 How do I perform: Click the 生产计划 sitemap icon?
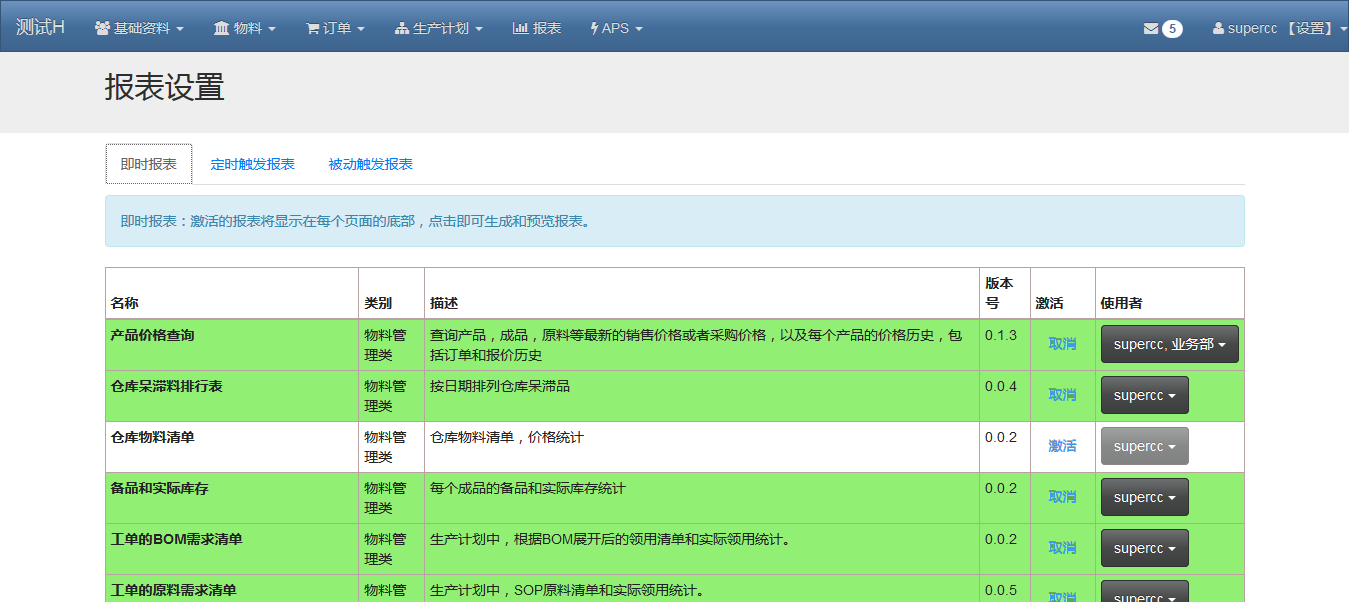point(402,29)
